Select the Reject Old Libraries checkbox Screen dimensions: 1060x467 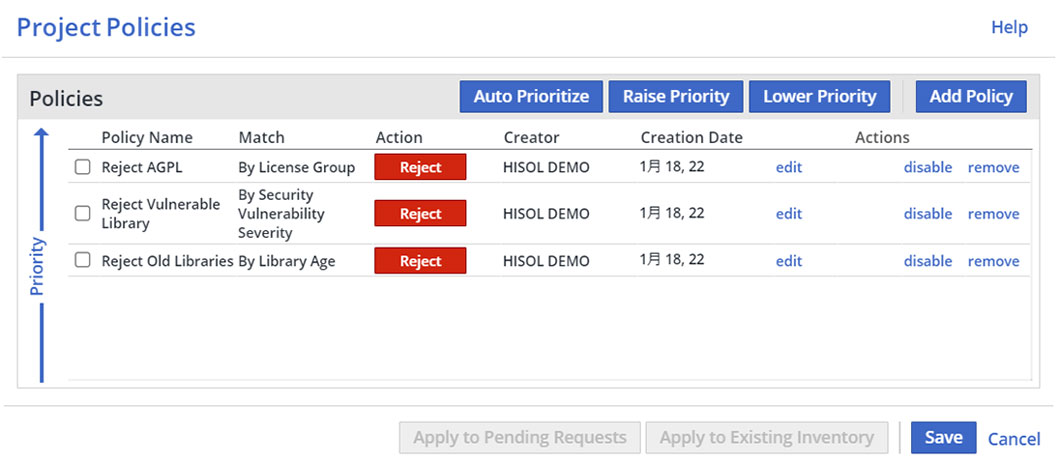tap(83, 261)
